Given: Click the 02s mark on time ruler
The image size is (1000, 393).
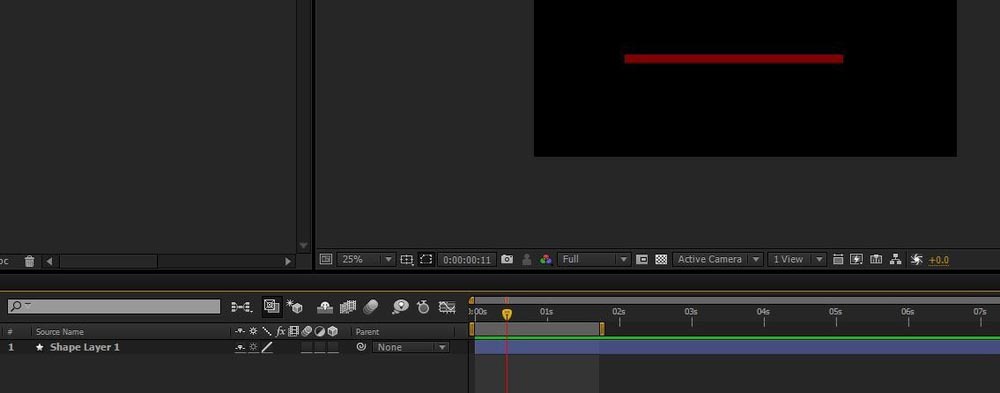Looking at the screenshot, I should (x=619, y=312).
